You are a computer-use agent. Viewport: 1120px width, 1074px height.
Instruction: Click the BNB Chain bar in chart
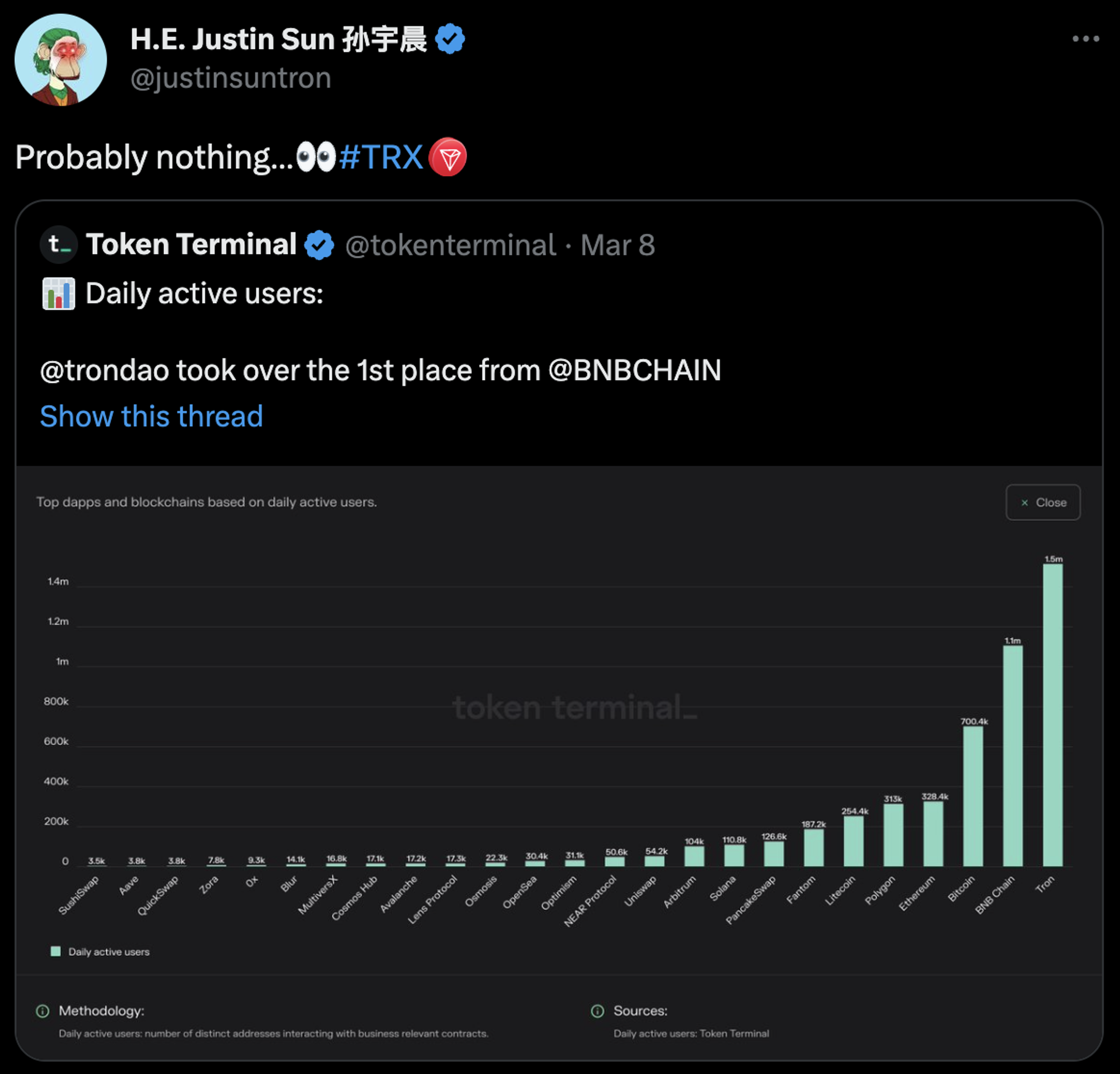click(1013, 756)
